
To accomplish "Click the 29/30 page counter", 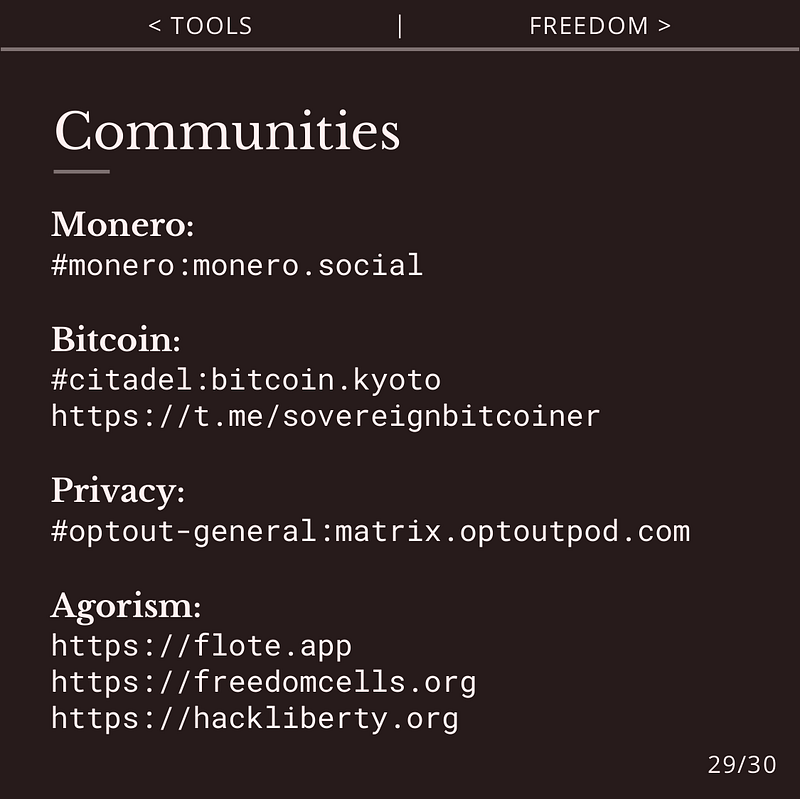I will tap(742, 764).
